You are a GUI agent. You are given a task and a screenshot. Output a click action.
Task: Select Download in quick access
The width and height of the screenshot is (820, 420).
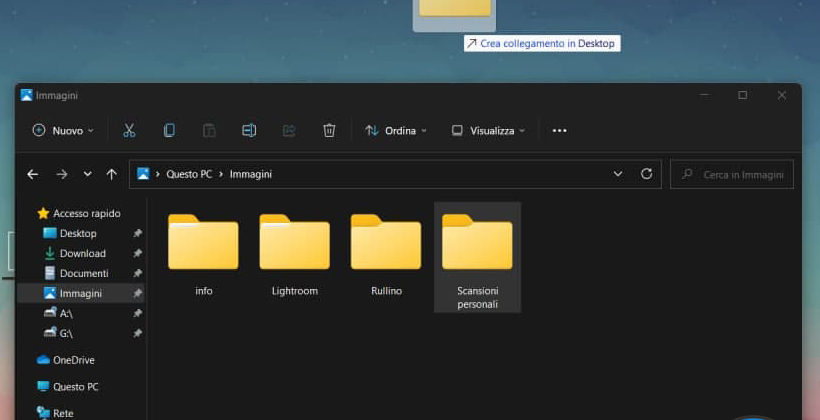(82, 253)
